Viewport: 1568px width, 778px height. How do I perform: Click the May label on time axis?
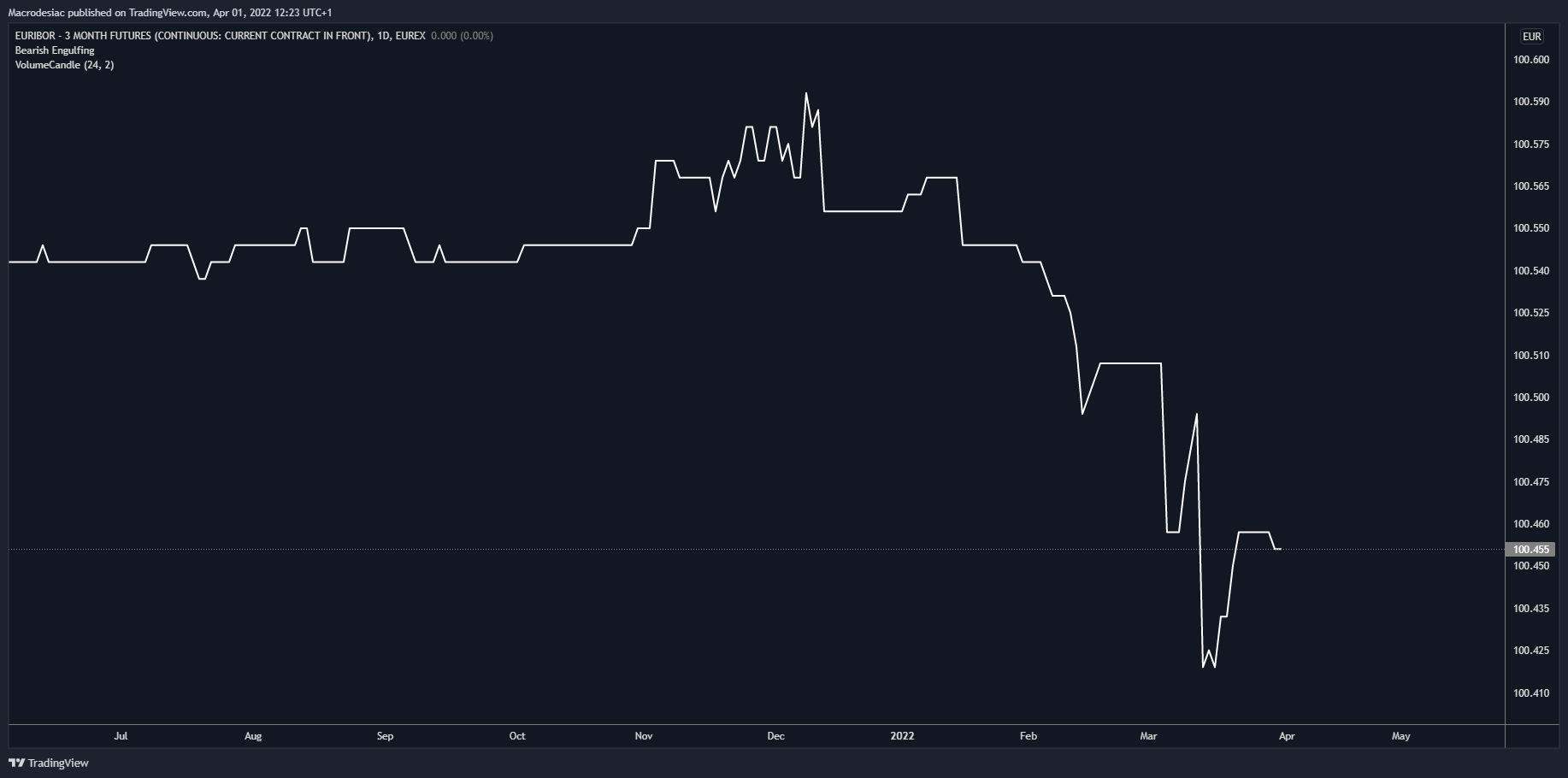coord(1400,736)
